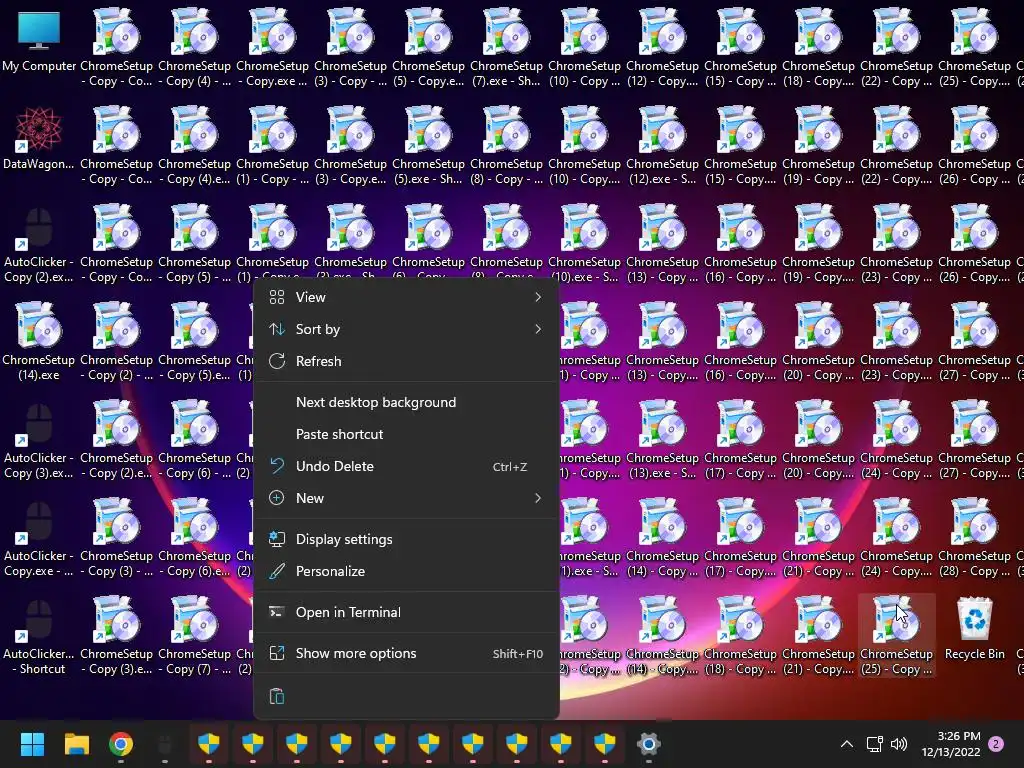Choose View in the context menu

[406, 297]
